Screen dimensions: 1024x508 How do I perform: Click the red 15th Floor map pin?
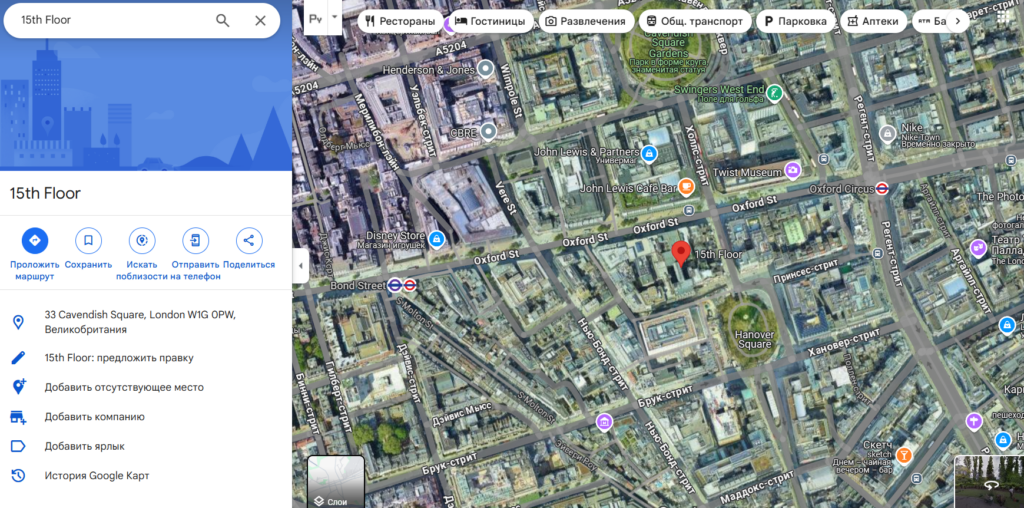click(x=681, y=254)
